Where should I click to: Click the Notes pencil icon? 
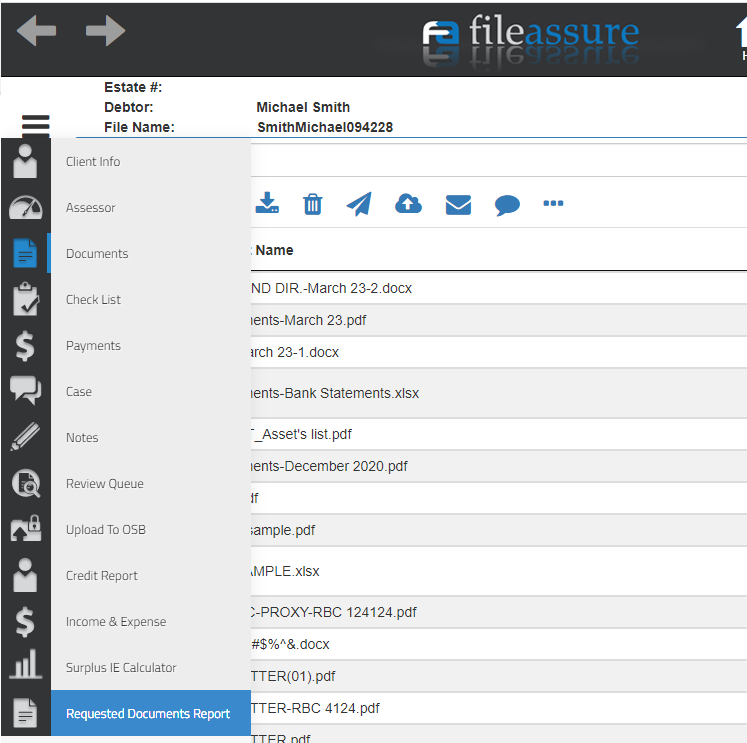coord(25,436)
